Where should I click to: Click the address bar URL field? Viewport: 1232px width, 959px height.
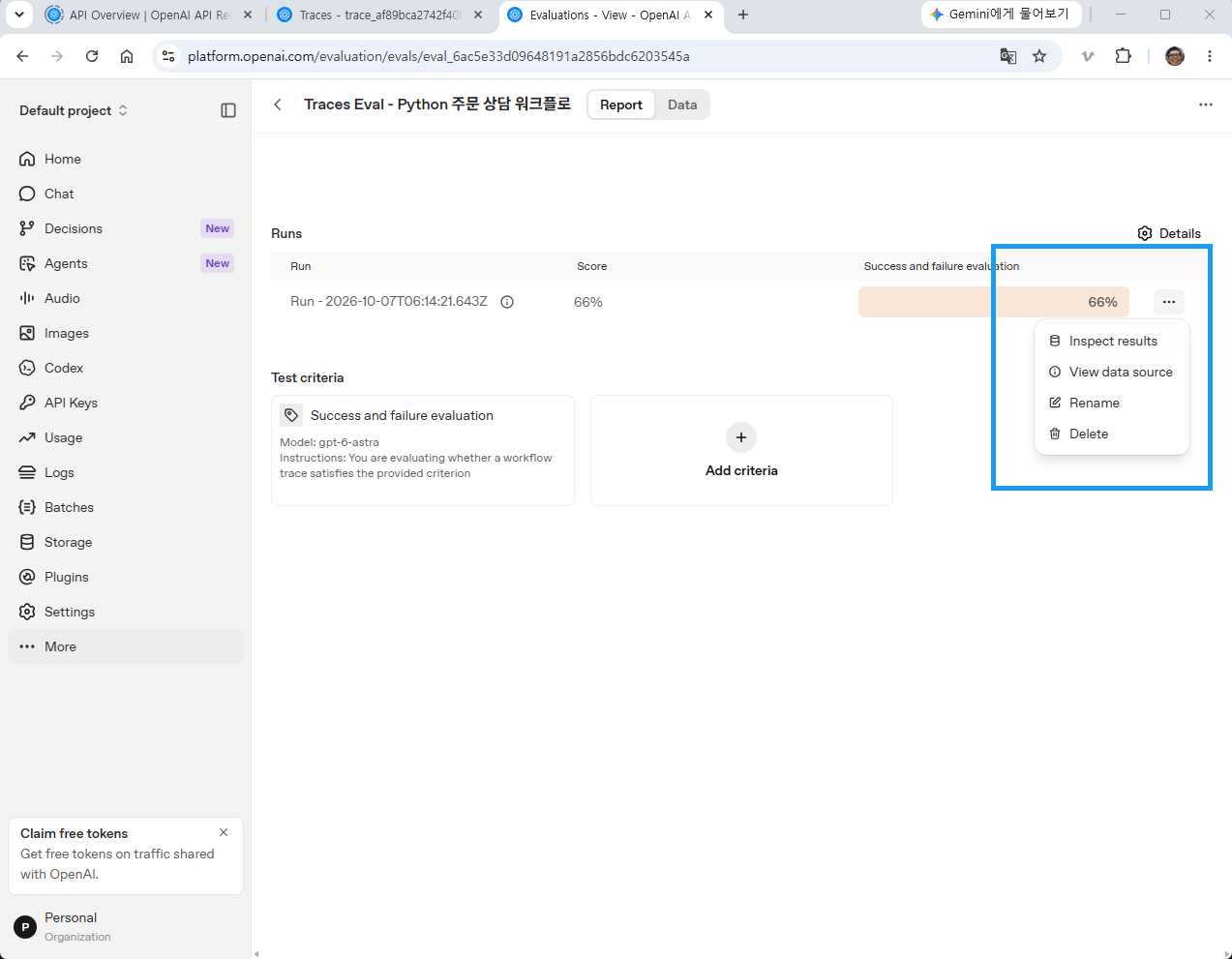[x=586, y=56]
